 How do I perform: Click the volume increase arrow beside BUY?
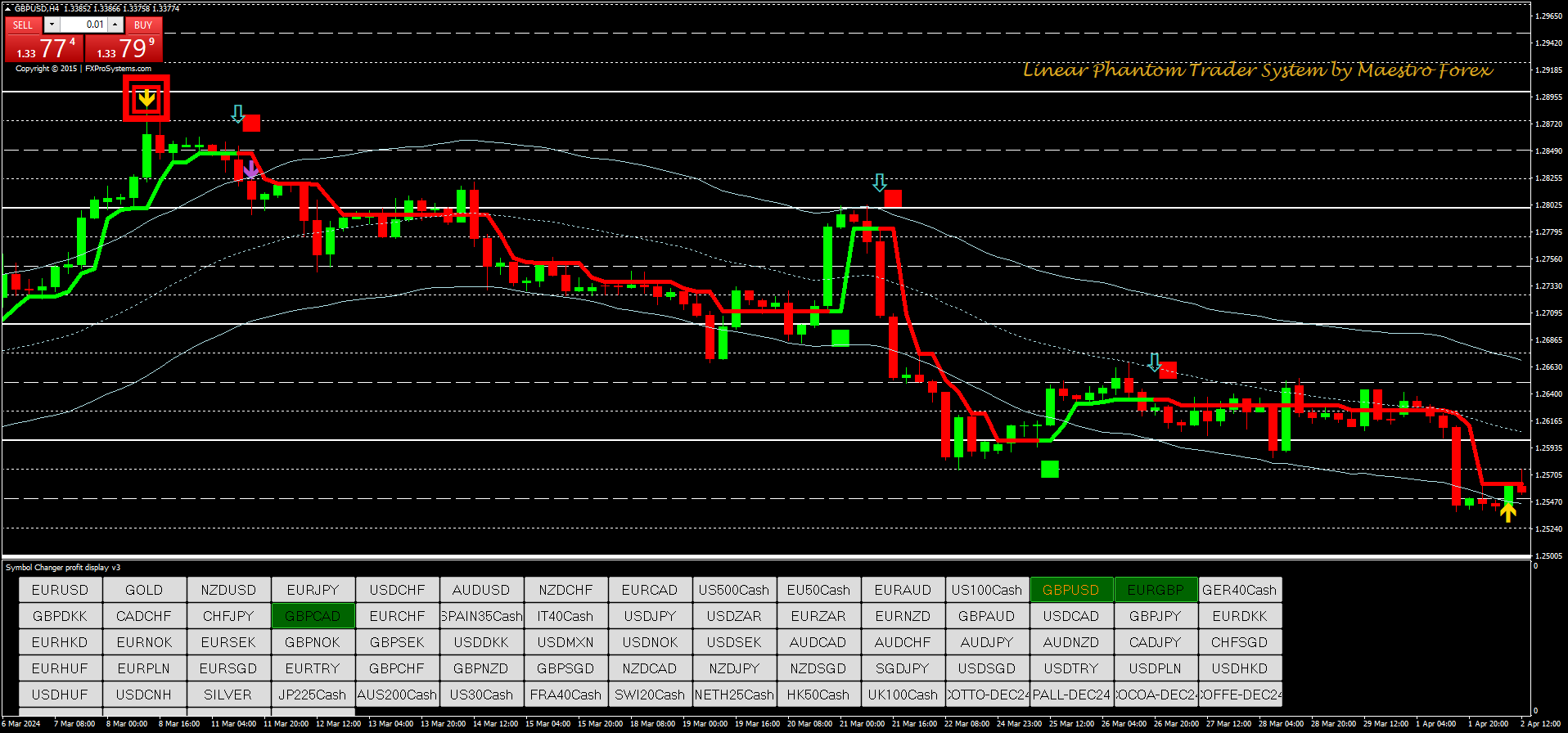point(115,25)
